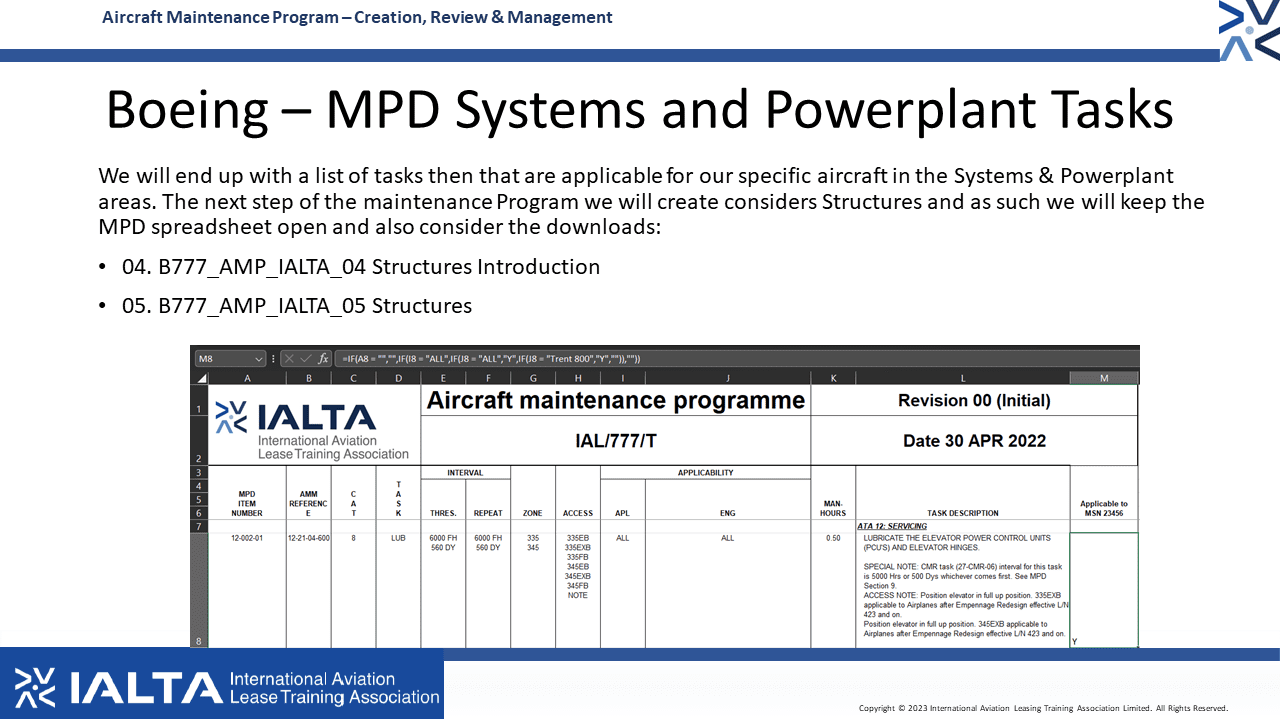
Task: Click the Select All corner triangle
Action: [200, 378]
